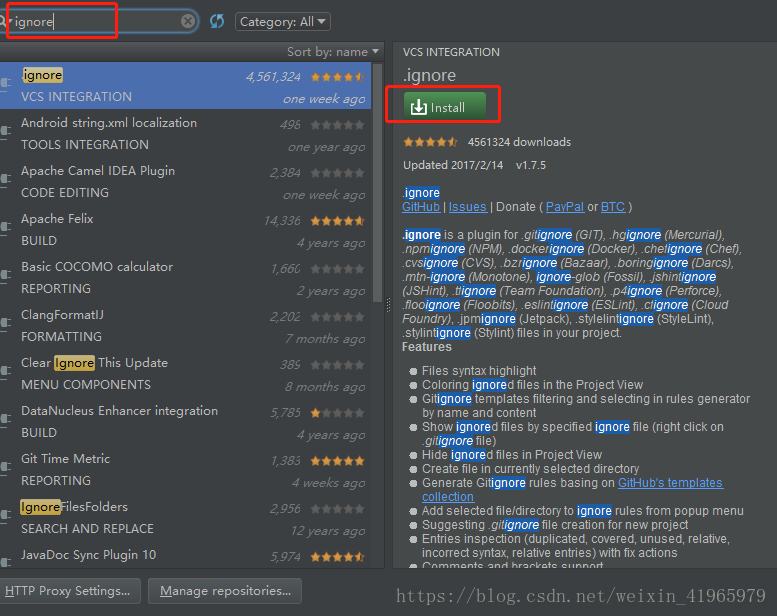Click the VCS INTEGRATION header in details
The width and height of the screenshot is (777, 616).
click(451, 52)
